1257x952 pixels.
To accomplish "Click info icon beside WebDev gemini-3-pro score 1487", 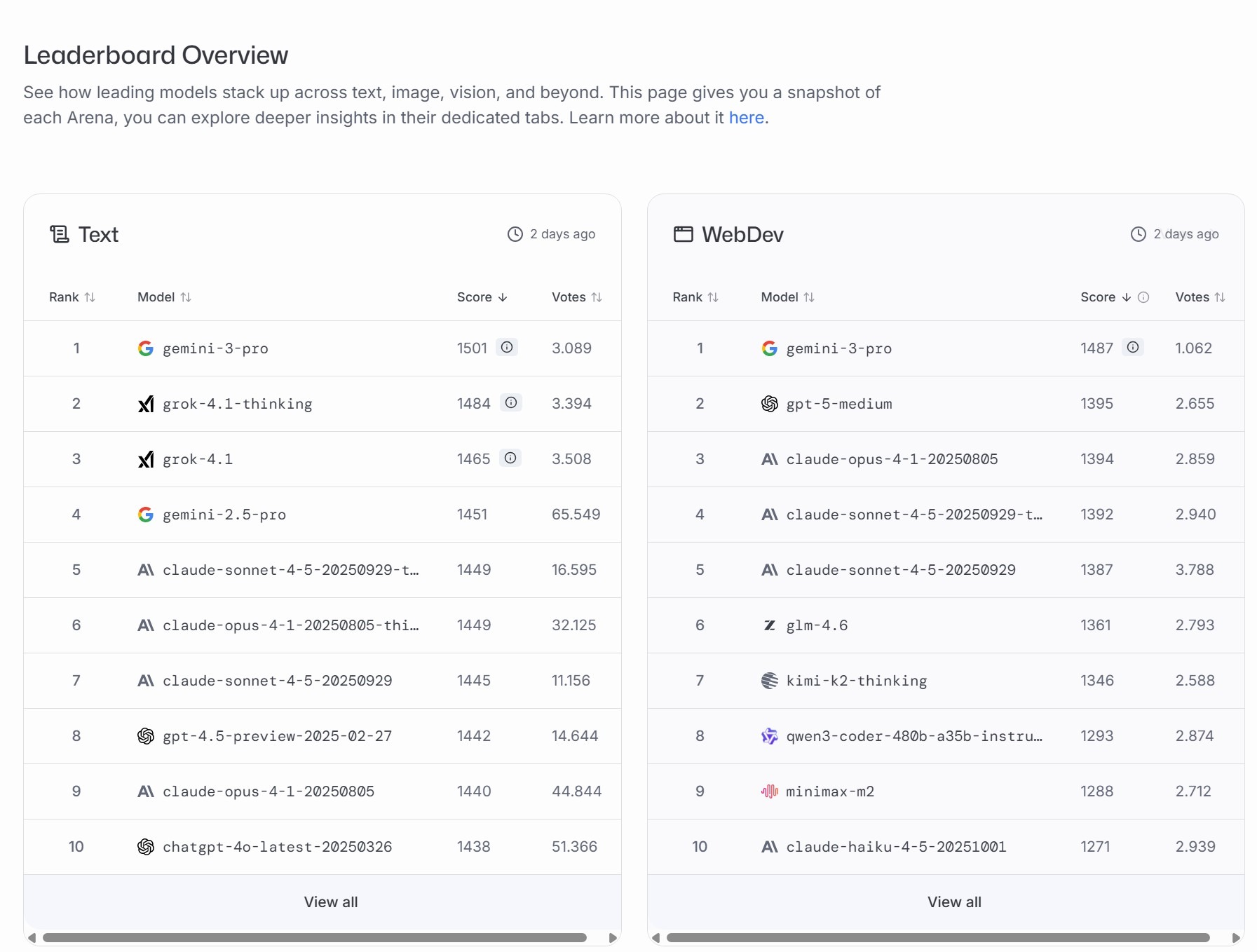I will (x=1132, y=347).
